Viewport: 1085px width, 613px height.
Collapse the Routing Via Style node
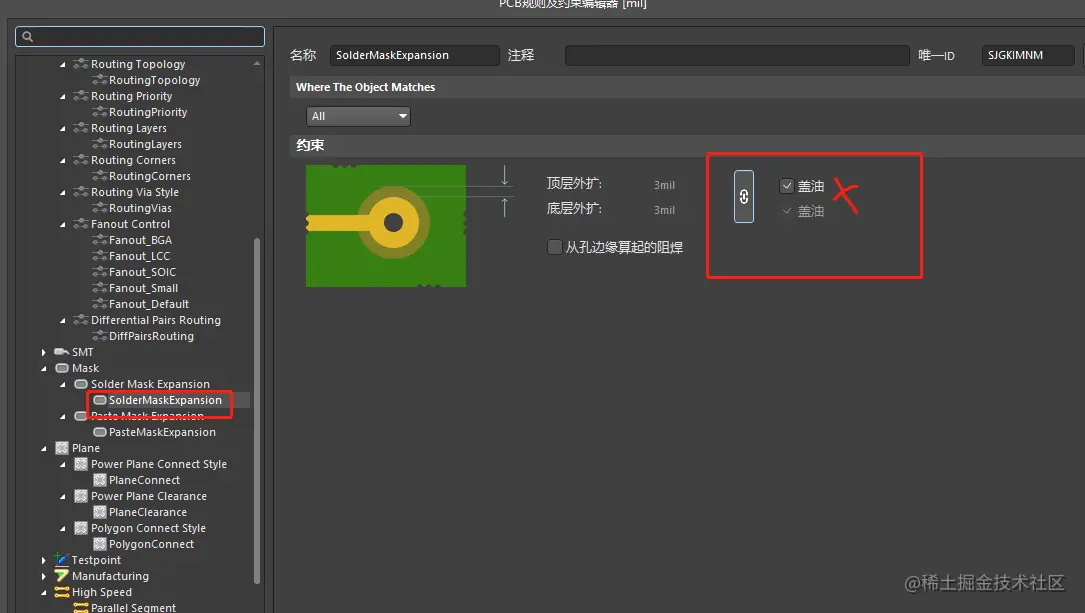[63, 192]
